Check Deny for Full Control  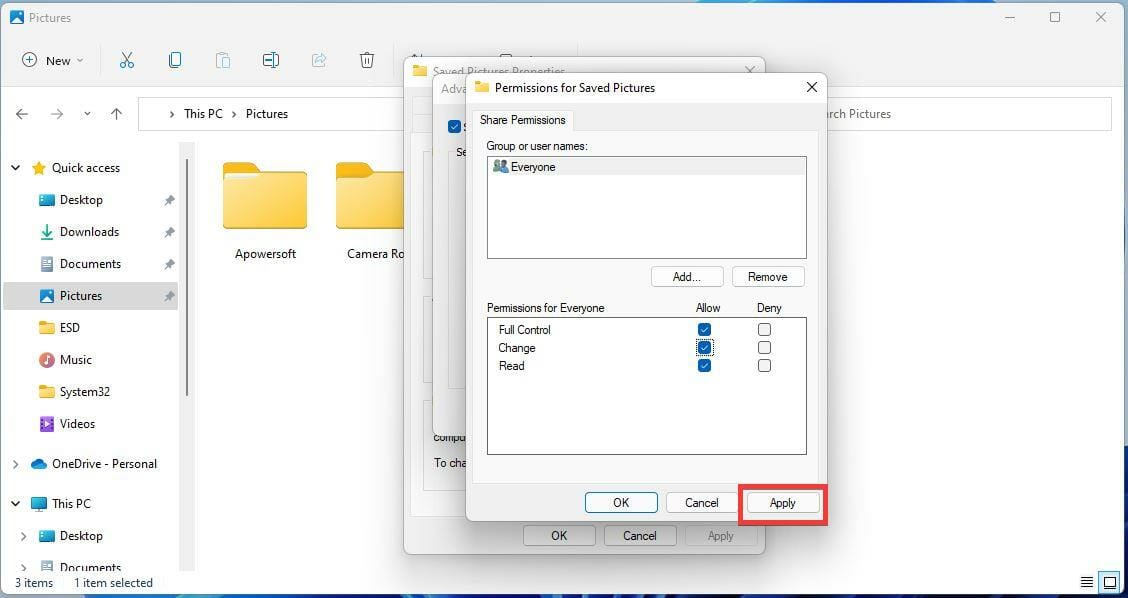tap(764, 330)
